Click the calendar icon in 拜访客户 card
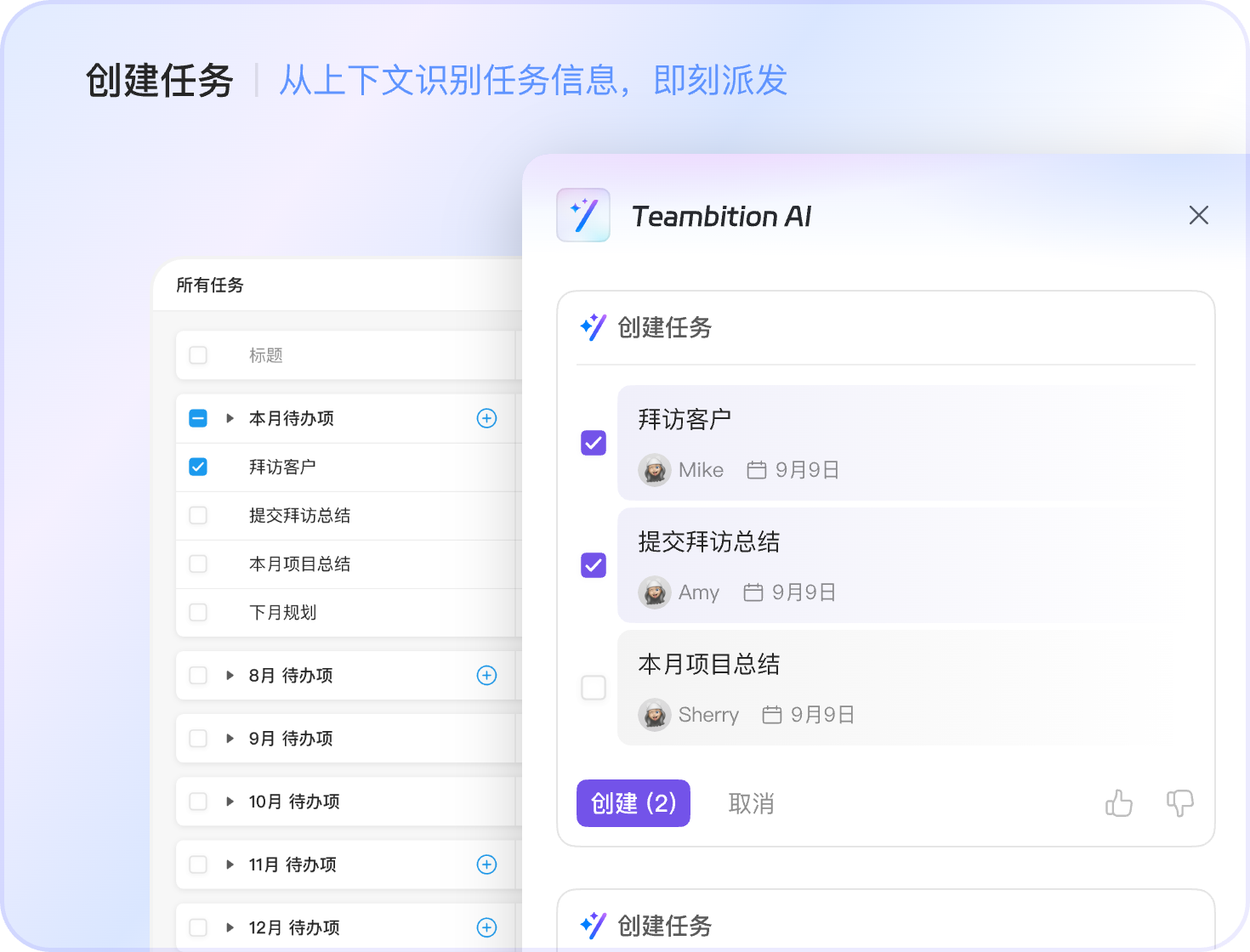 point(757,470)
